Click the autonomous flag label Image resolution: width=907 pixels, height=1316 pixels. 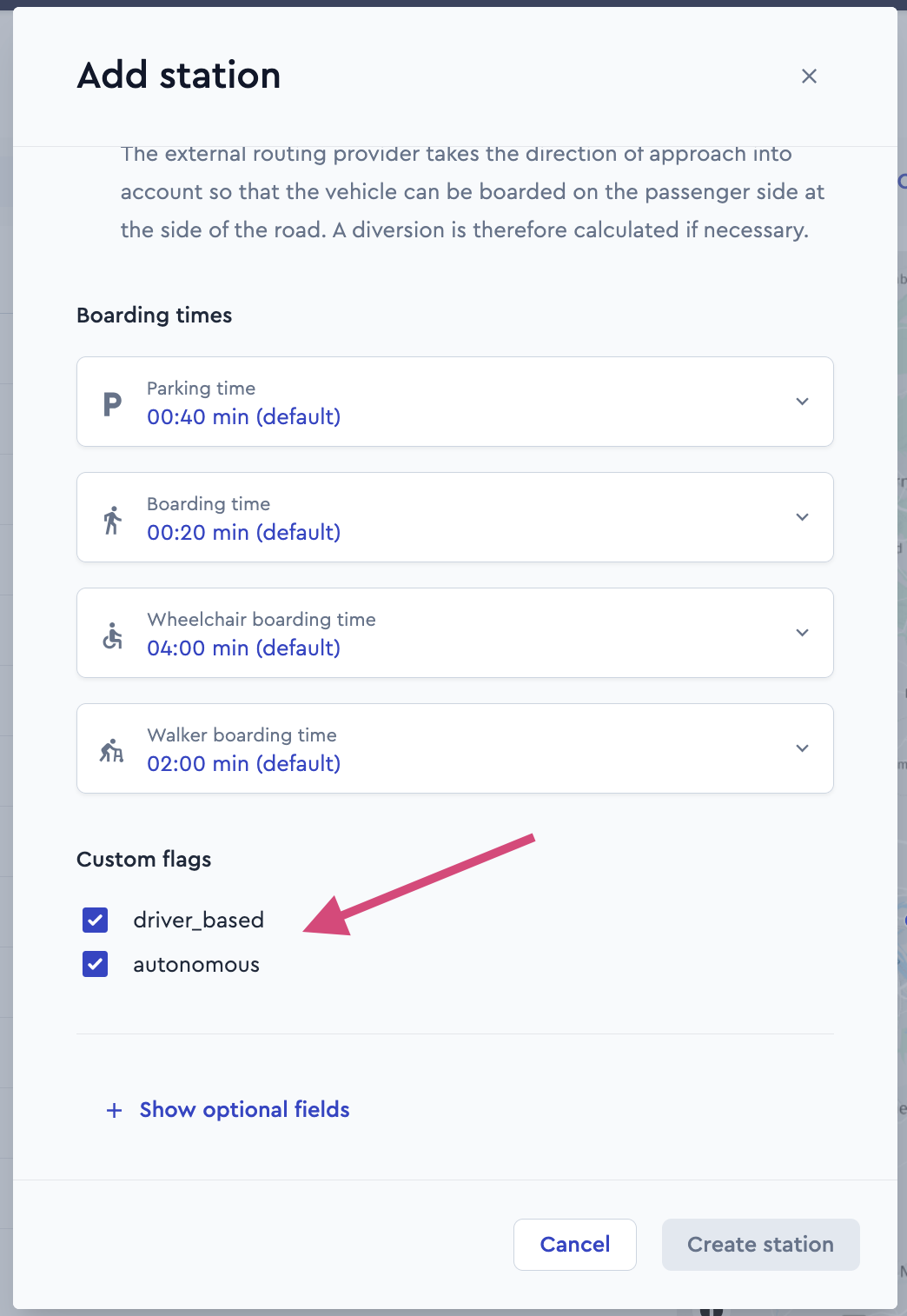pyautogui.click(x=196, y=965)
